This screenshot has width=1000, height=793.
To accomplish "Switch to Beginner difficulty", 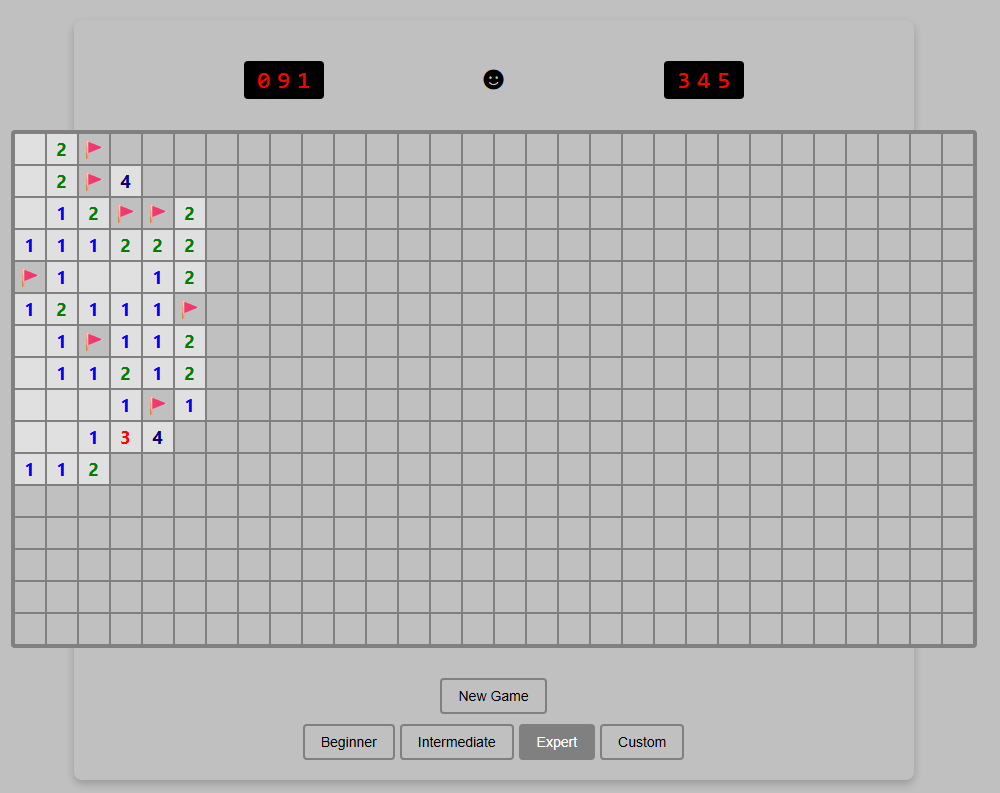I will click(349, 742).
